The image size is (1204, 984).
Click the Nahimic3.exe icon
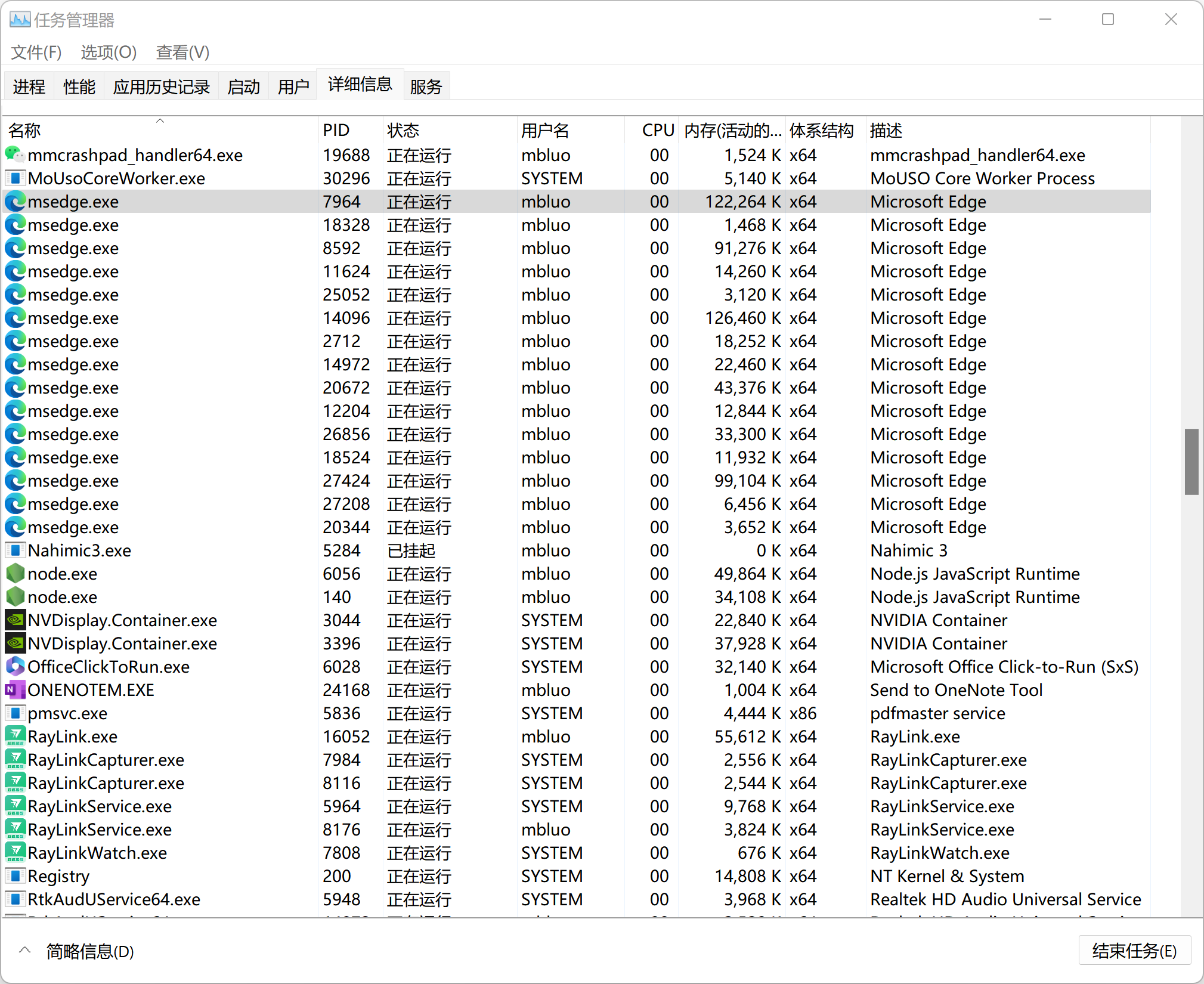pos(15,550)
